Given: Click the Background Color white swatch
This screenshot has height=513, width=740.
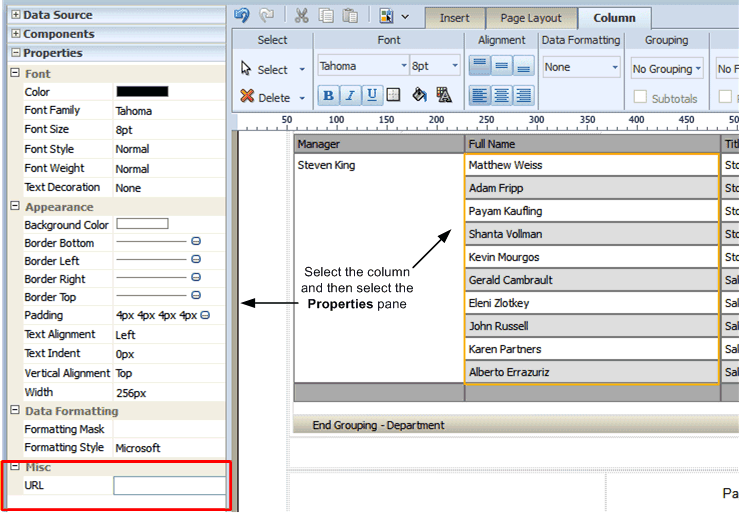Looking at the screenshot, I should click(143, 224).
